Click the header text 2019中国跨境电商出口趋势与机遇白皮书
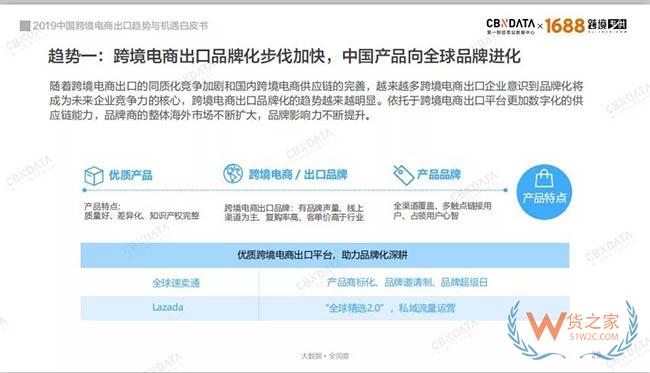Screen dimensions: 650x373 [x=120, y=26]
